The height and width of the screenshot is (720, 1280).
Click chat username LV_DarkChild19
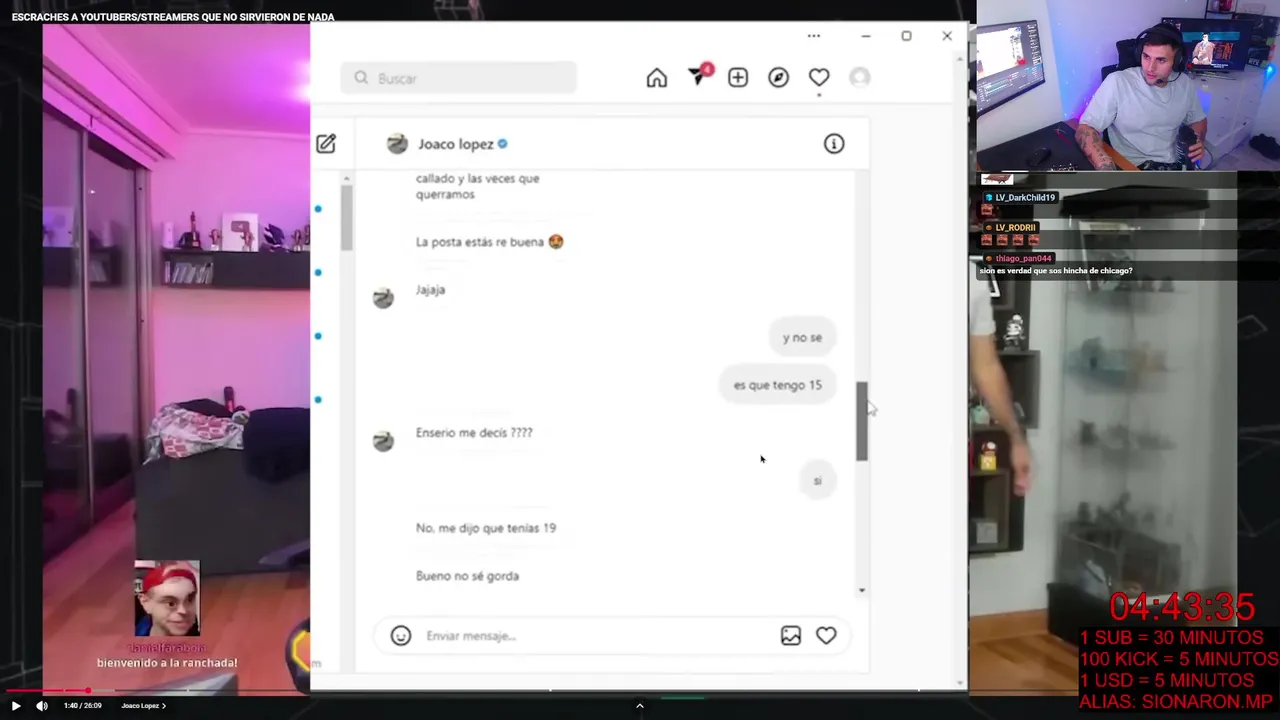(x=1025, y=198)
